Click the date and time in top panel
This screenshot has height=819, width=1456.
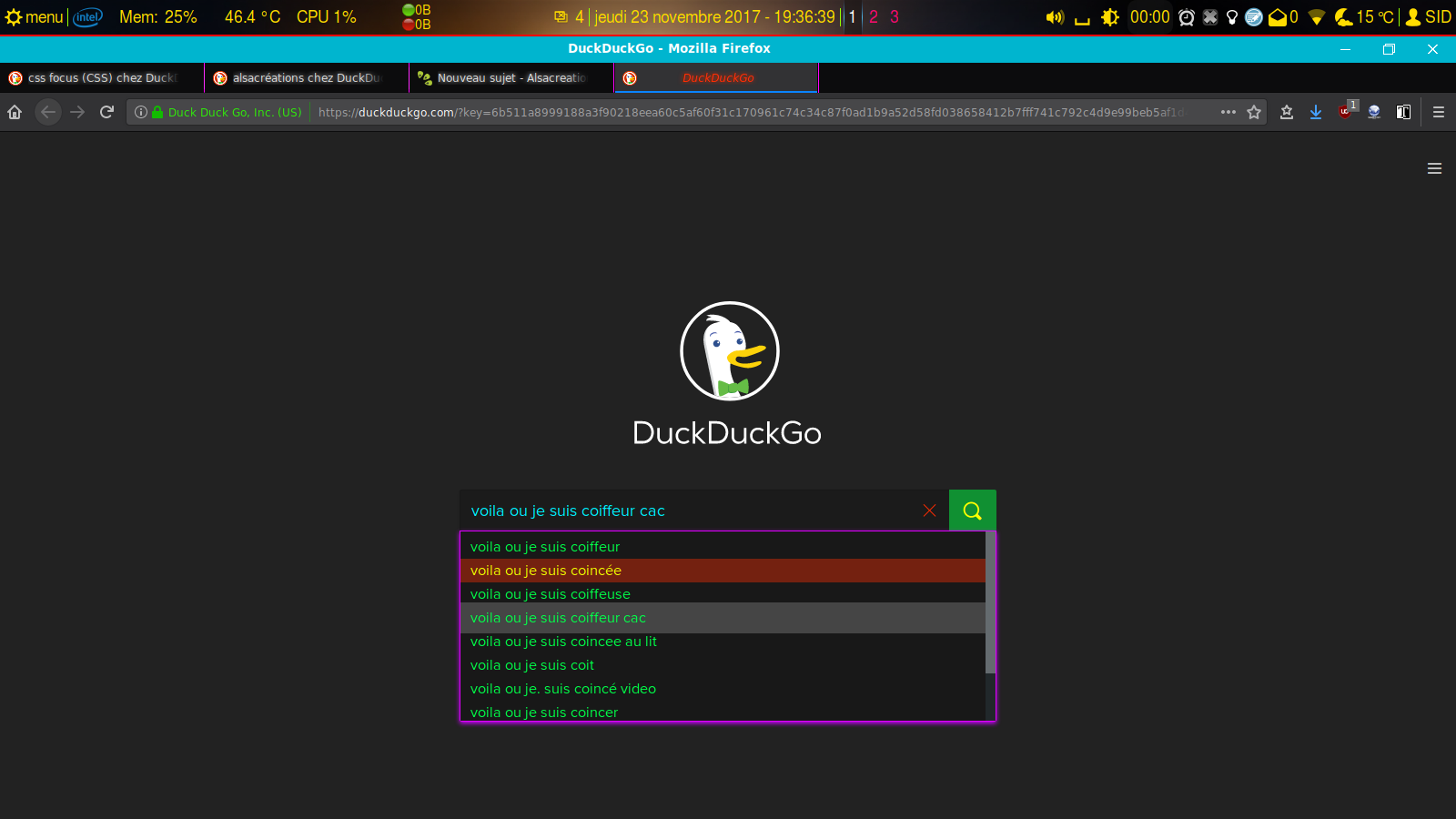tap(714, 17)
